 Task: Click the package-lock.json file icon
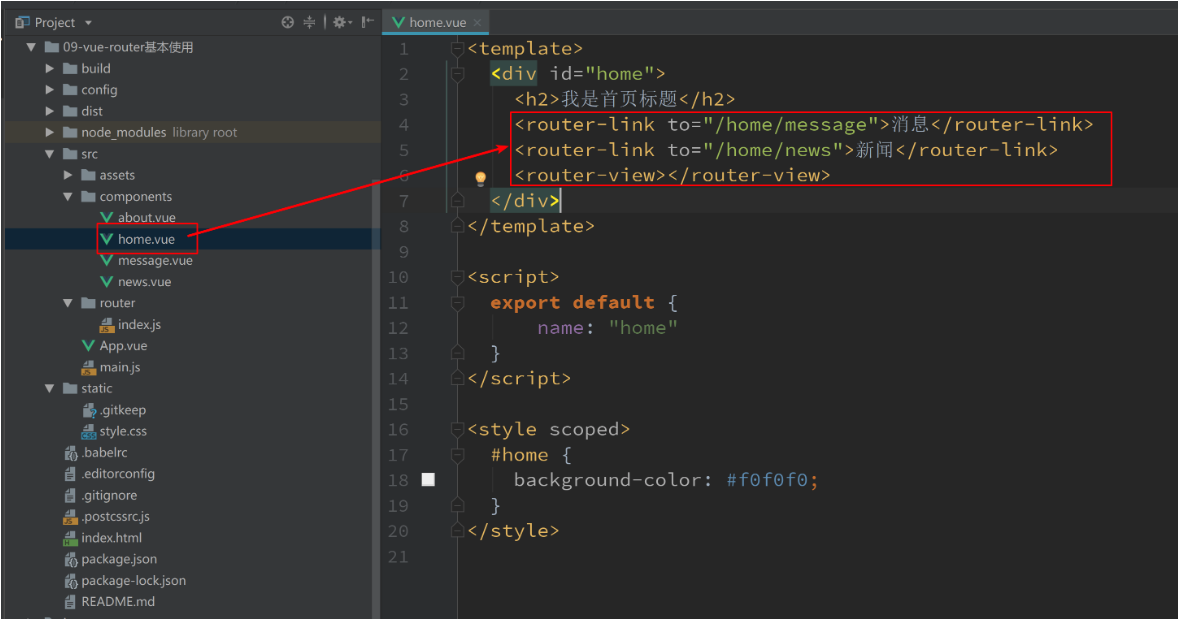[x=71, y=581]
